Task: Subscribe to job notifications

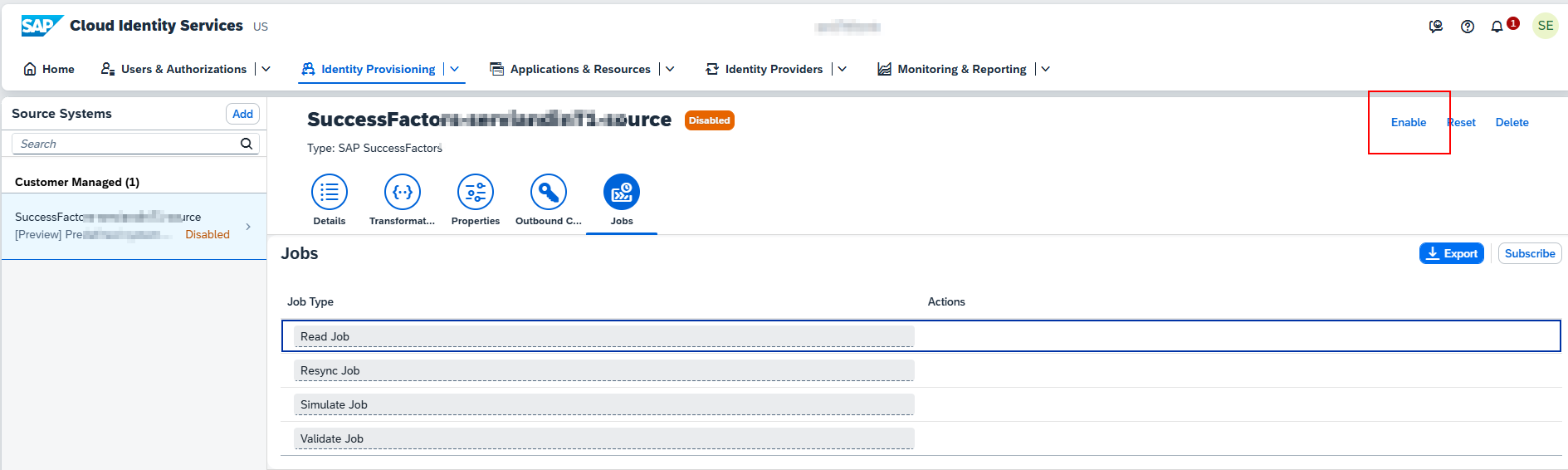Action: pos(1530,253)
